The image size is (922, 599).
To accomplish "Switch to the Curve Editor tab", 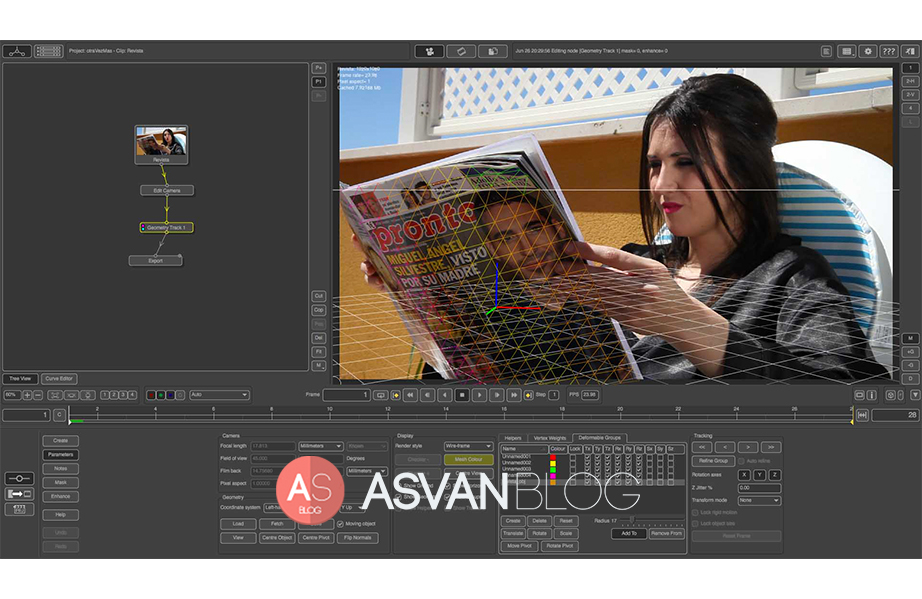I will (x=59, y=379).
